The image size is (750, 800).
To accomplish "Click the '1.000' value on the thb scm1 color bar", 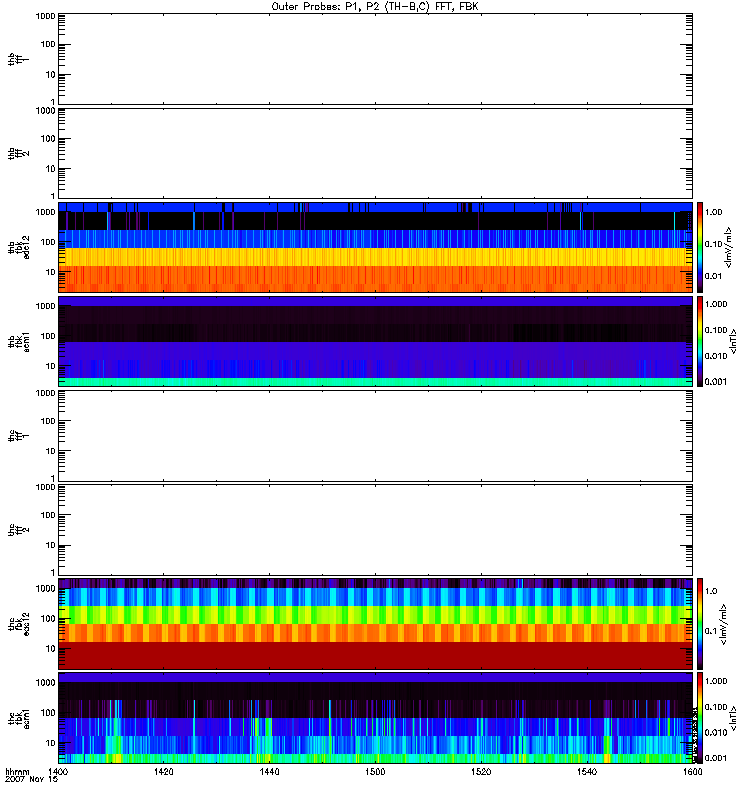I will [x=716, y=304].
